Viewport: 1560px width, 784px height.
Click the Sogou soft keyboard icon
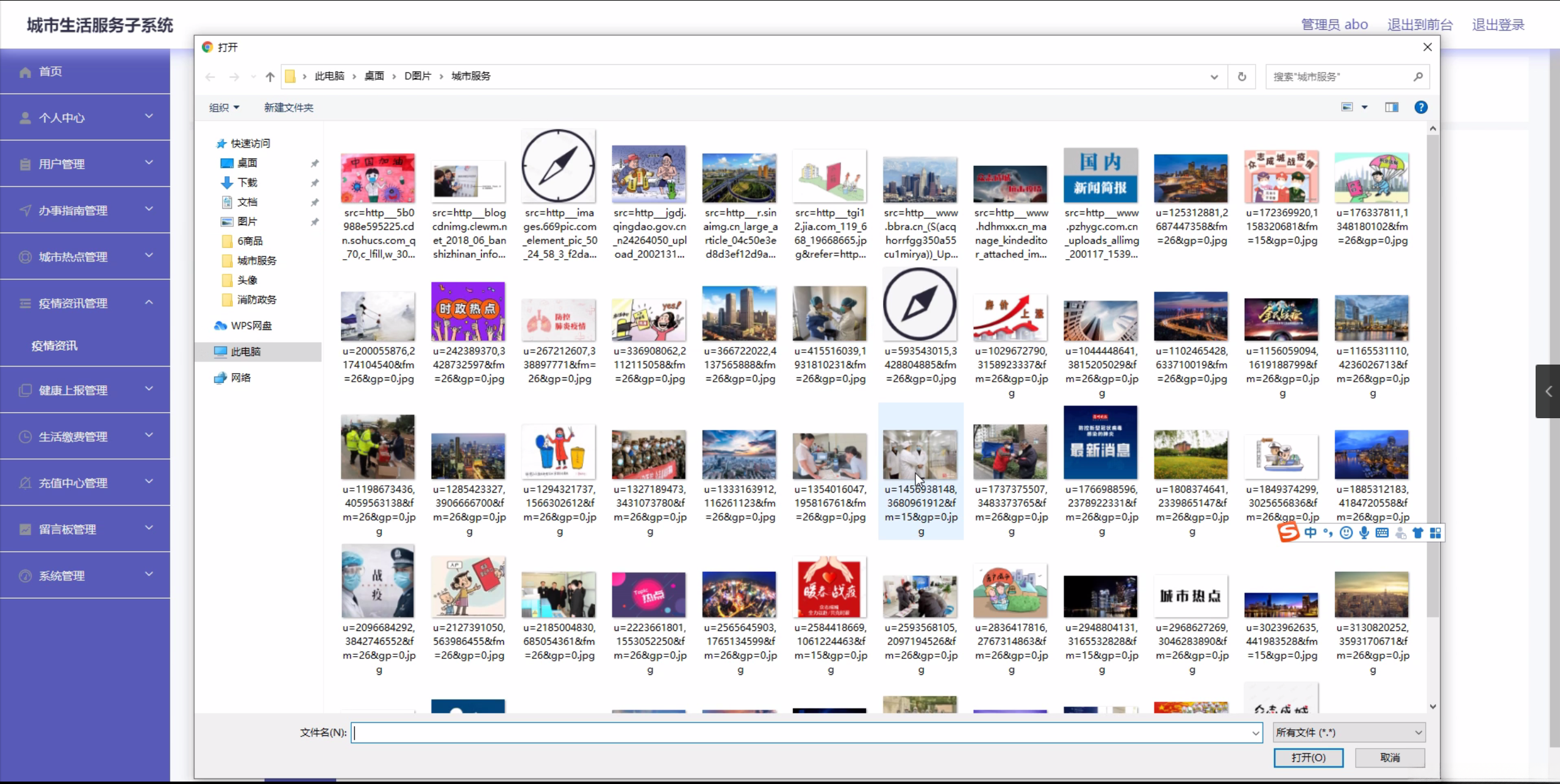coord(1382,533)
